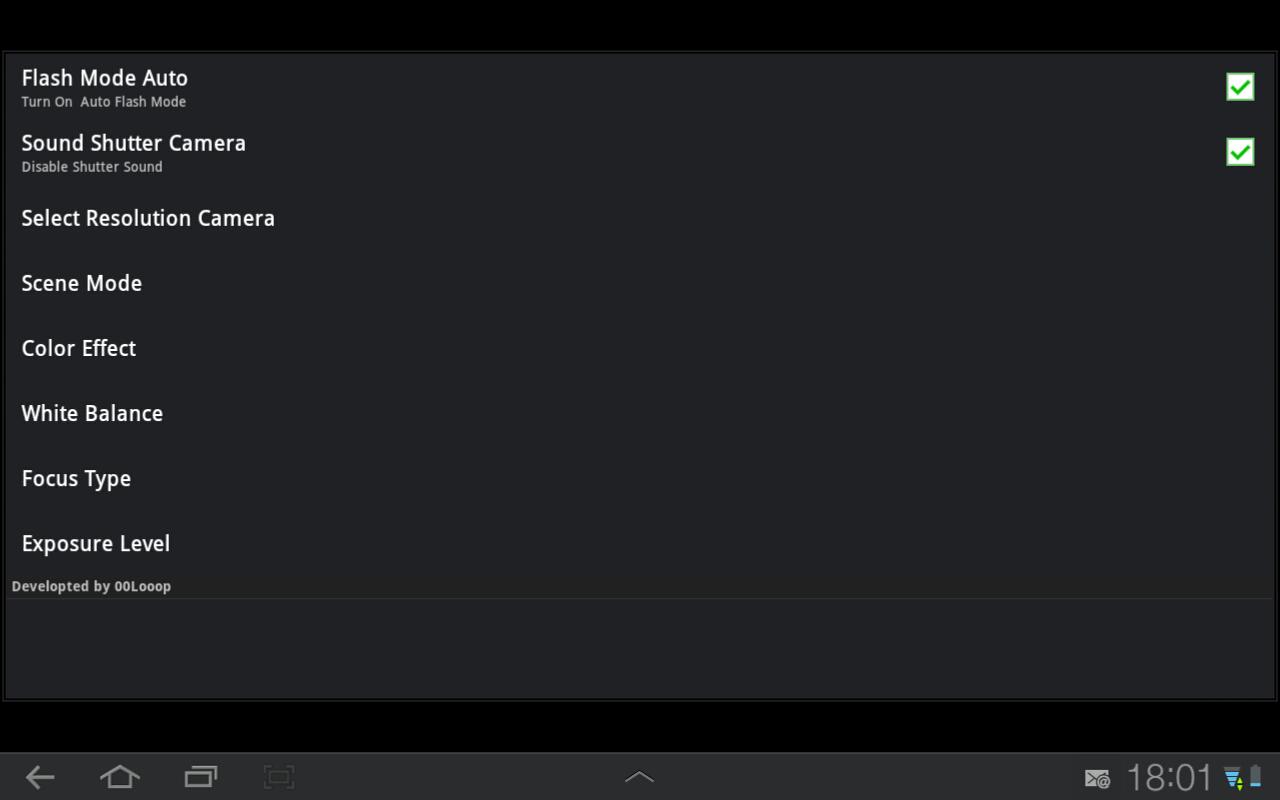Tap the Flash Mode Auto title text
Image resolution: width=1280 pixels, height=800 pixels.
point(105,78)
